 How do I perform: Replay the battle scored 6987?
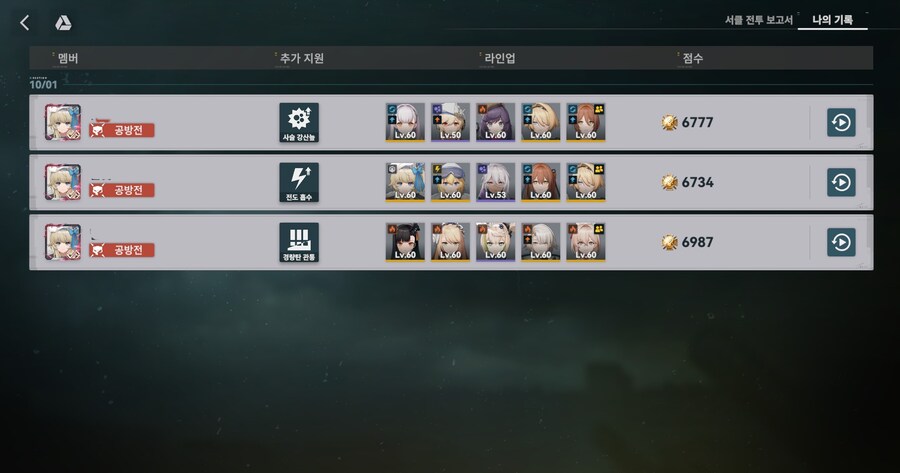click(x=841, y=242)
